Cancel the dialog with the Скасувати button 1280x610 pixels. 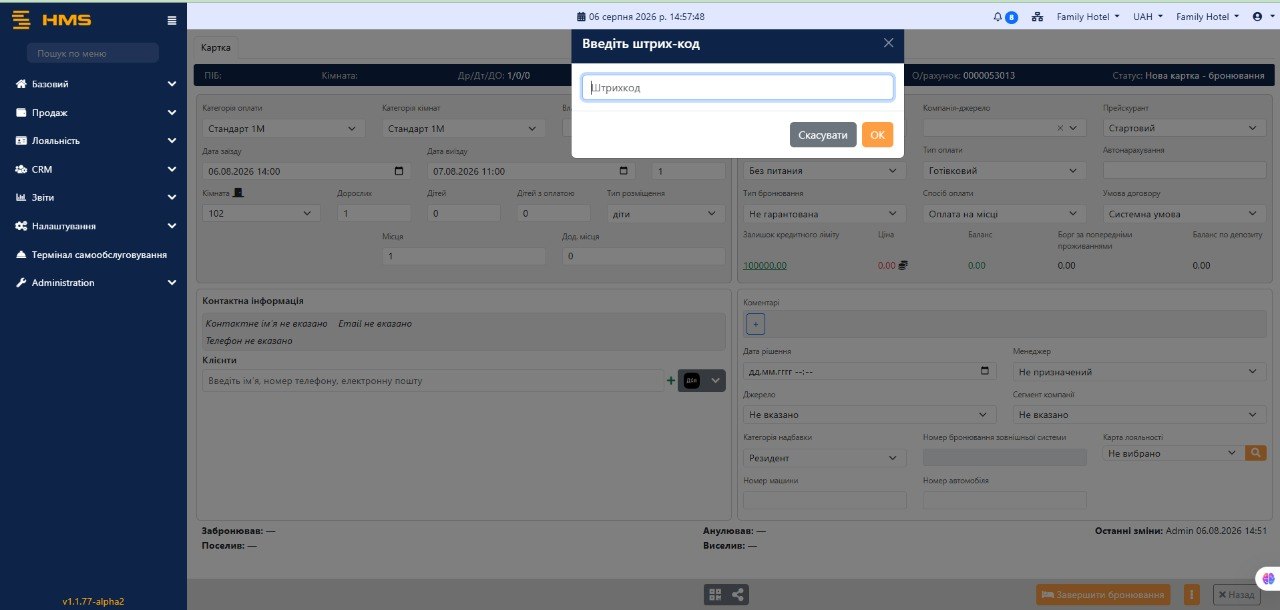click(x=823, y=135)
